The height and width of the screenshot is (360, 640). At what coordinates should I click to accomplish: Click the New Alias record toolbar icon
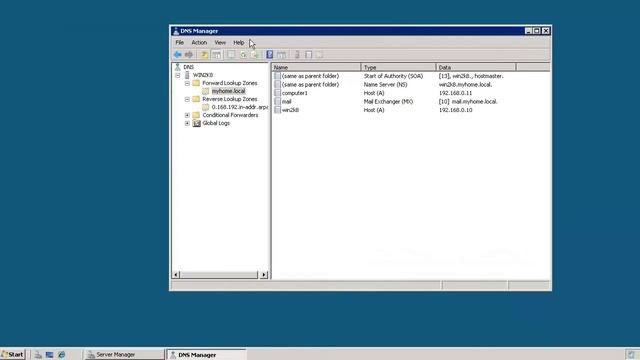(x=309, y=55)
